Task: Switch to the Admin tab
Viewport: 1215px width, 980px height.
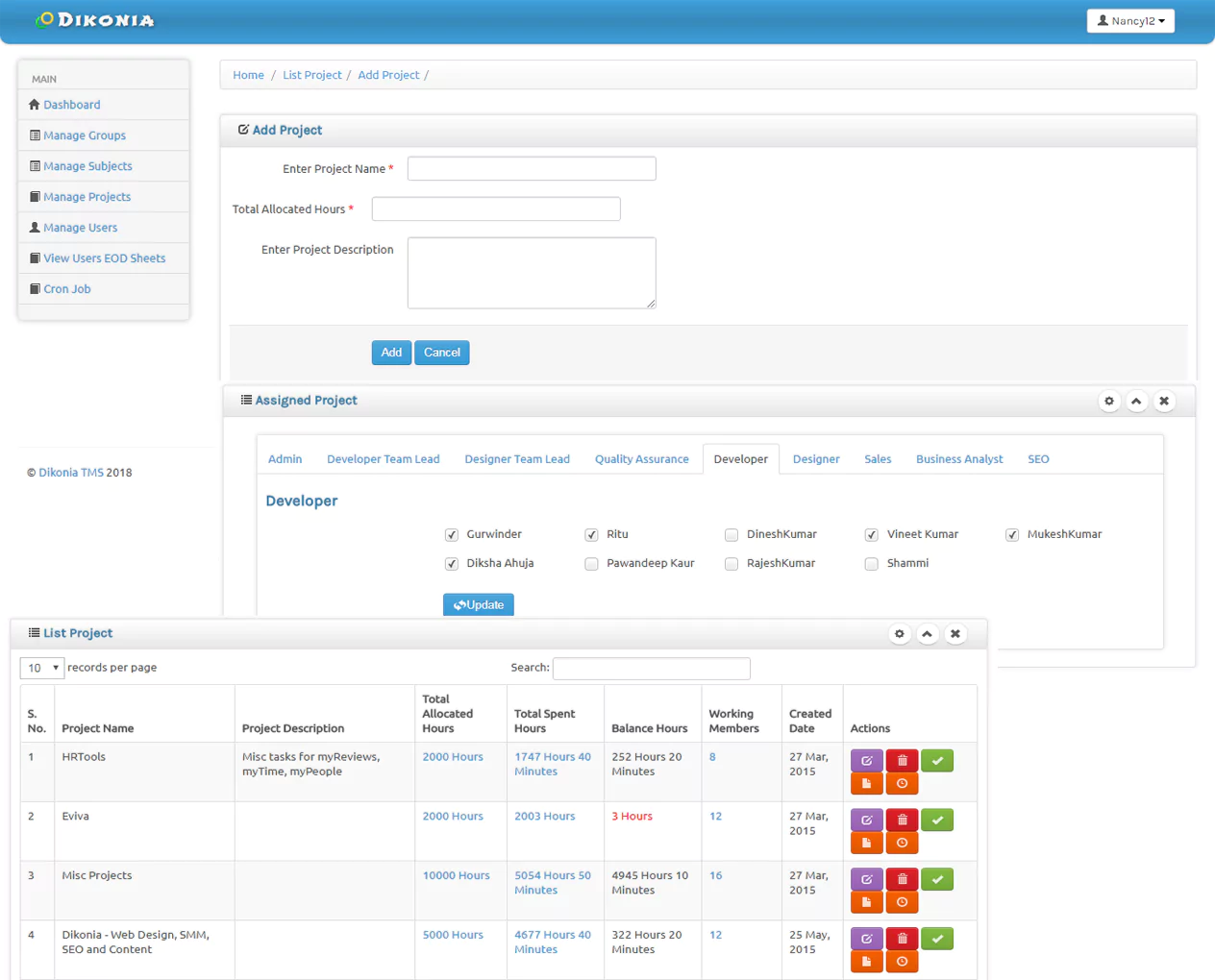Action: pyautogui.click(x=285, y=459)
